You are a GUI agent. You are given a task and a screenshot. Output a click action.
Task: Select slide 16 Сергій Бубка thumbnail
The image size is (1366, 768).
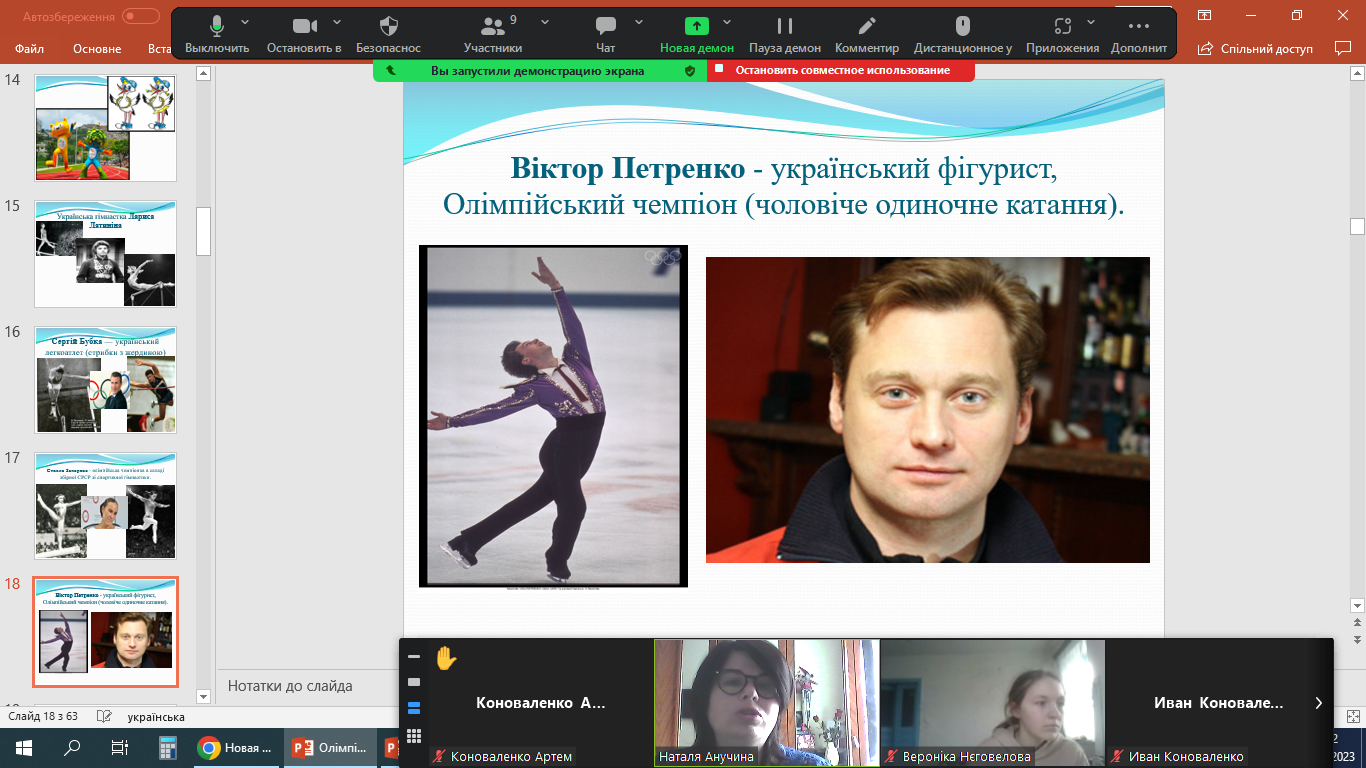click(x=106, y=380)
